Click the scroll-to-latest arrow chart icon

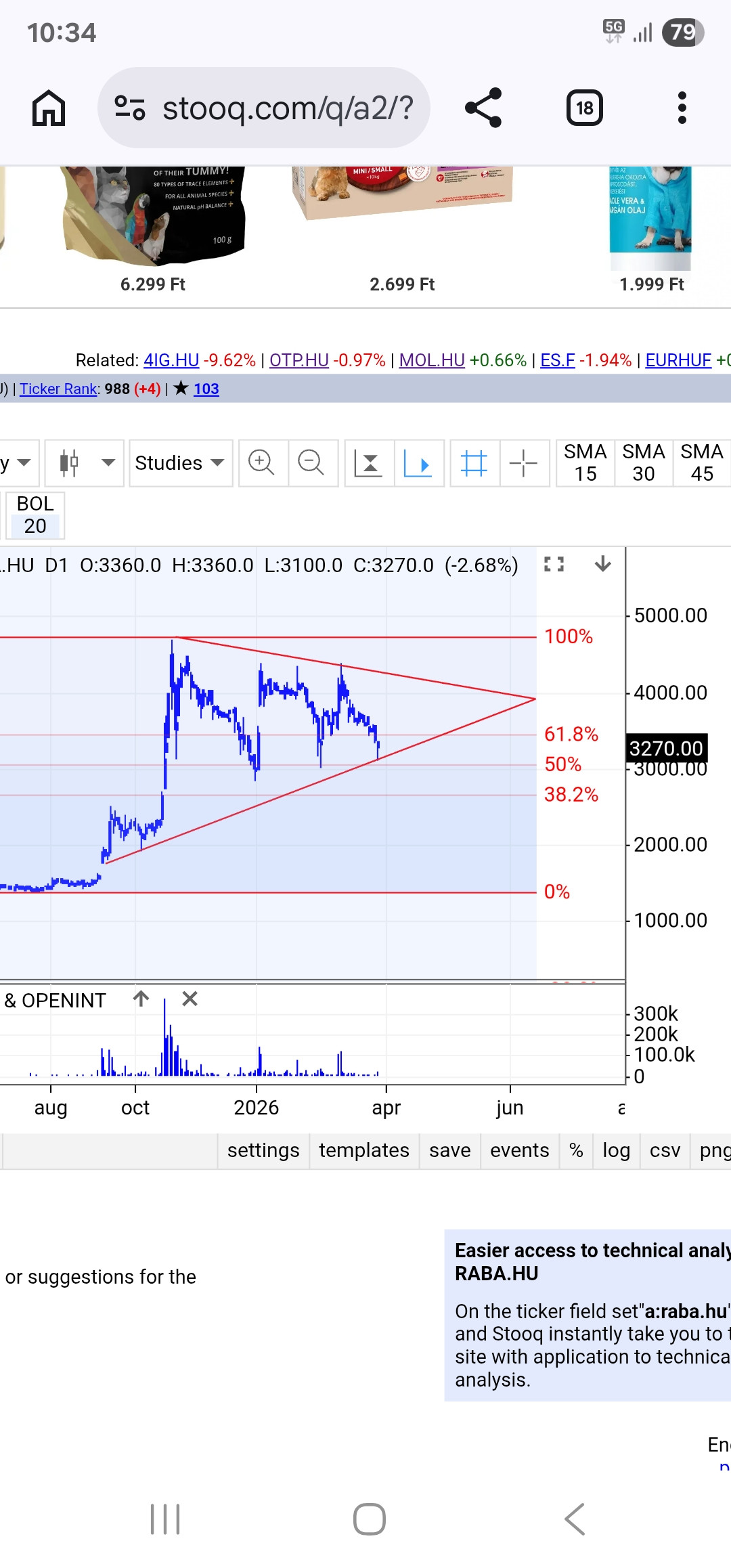tap(418, 463)
